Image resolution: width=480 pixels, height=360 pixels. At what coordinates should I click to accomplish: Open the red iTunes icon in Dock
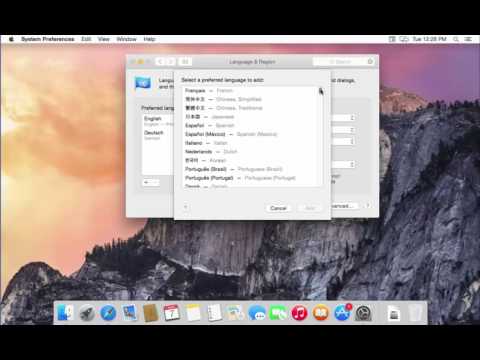299,313
